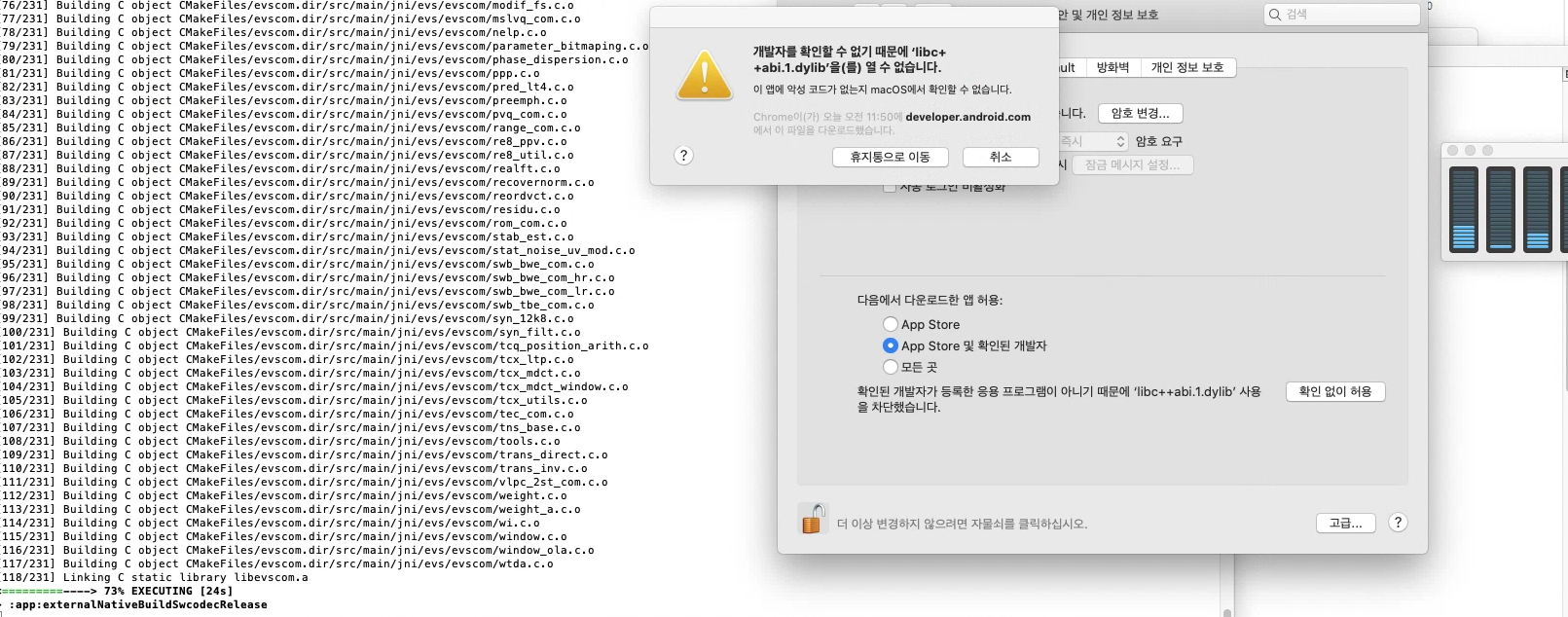Click the third CPU usage bar meter

pos(1537,209)
